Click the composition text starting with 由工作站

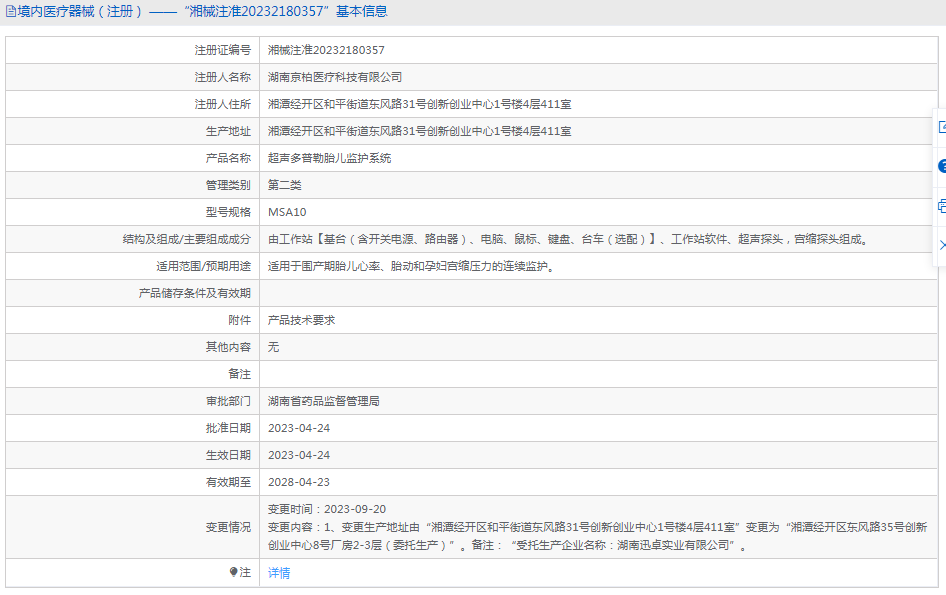pos(568,240)
